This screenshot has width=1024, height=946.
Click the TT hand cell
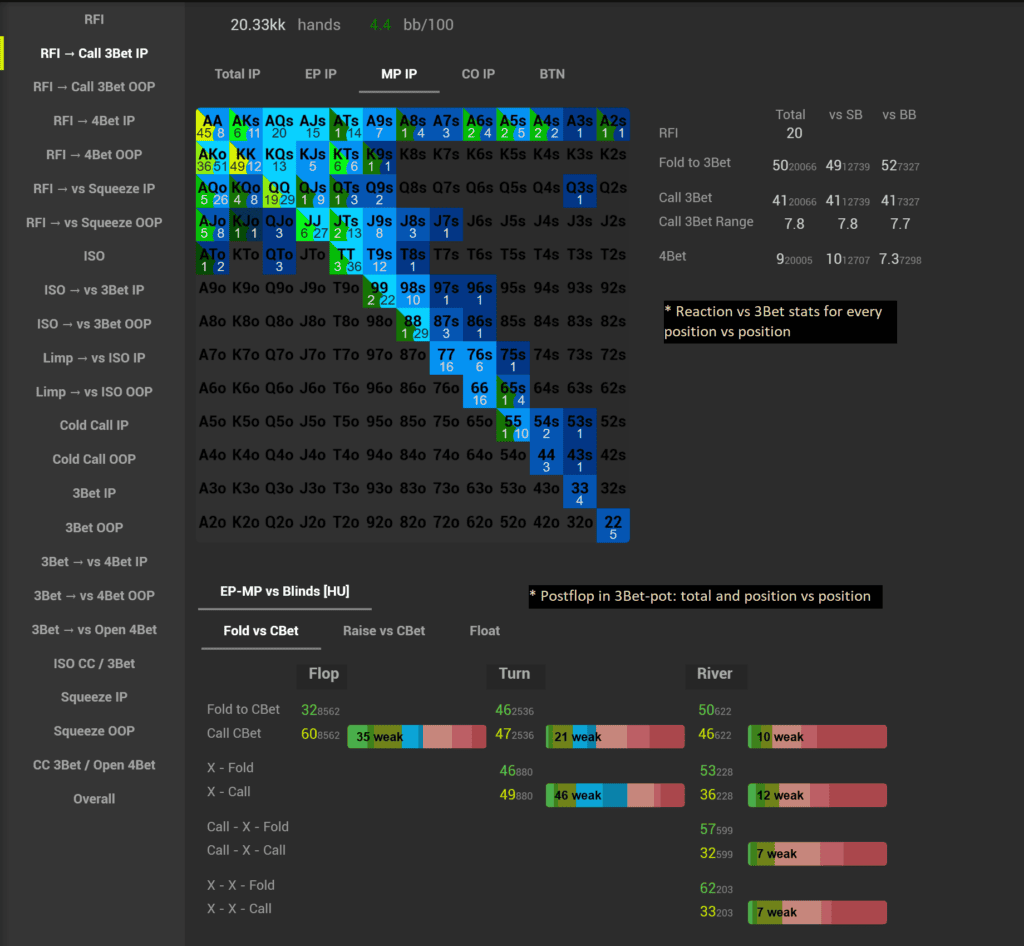point(346,258)
